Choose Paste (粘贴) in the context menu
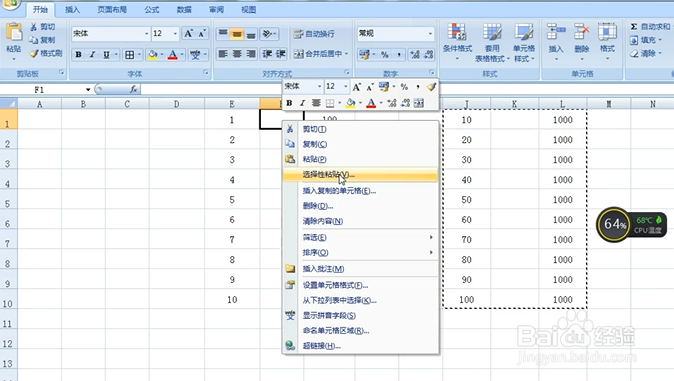The height and width of the screenshot is (381, 674). pos(360,159)
